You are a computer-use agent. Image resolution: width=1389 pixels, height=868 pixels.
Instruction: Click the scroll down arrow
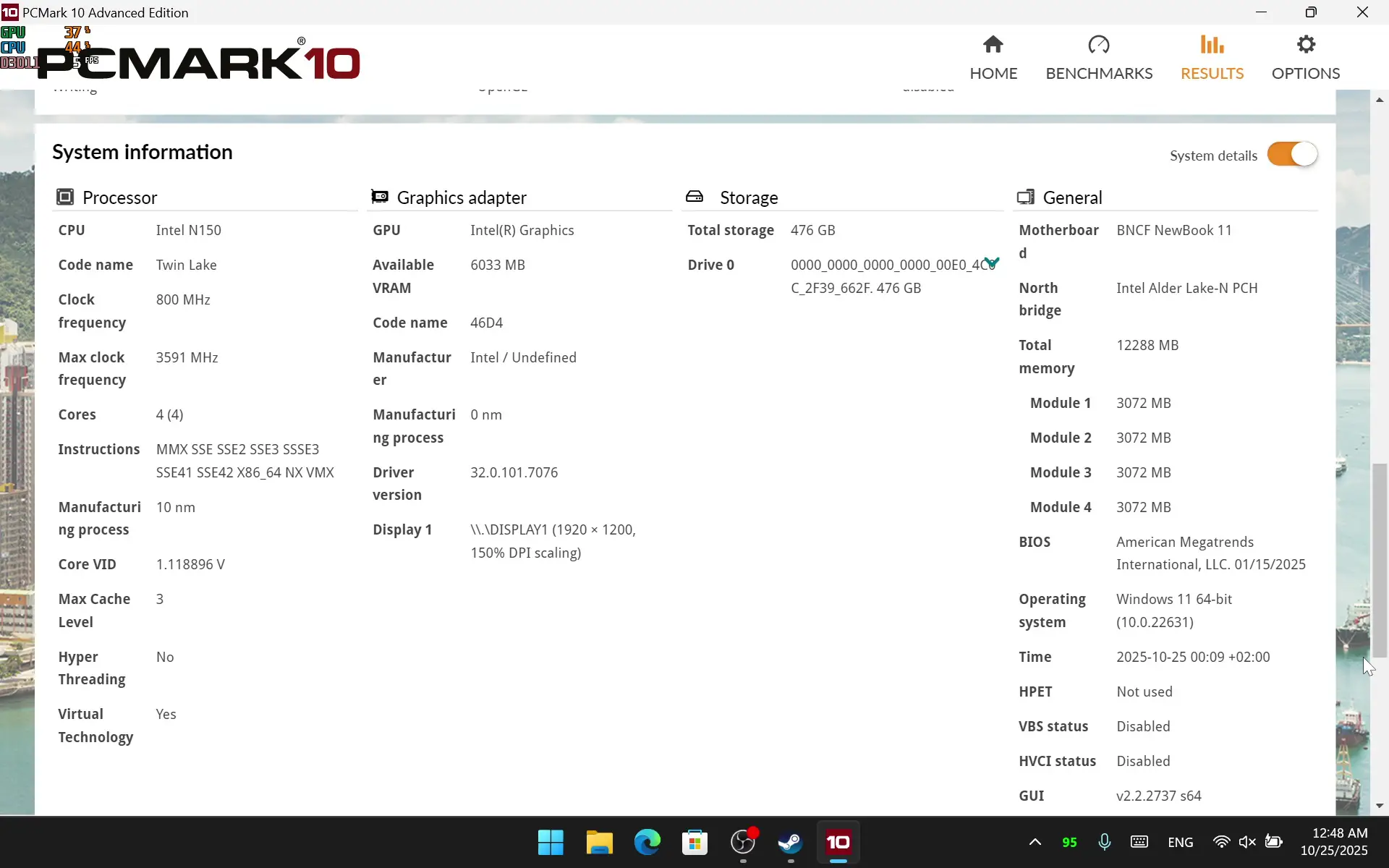[x=1380, y=806]
